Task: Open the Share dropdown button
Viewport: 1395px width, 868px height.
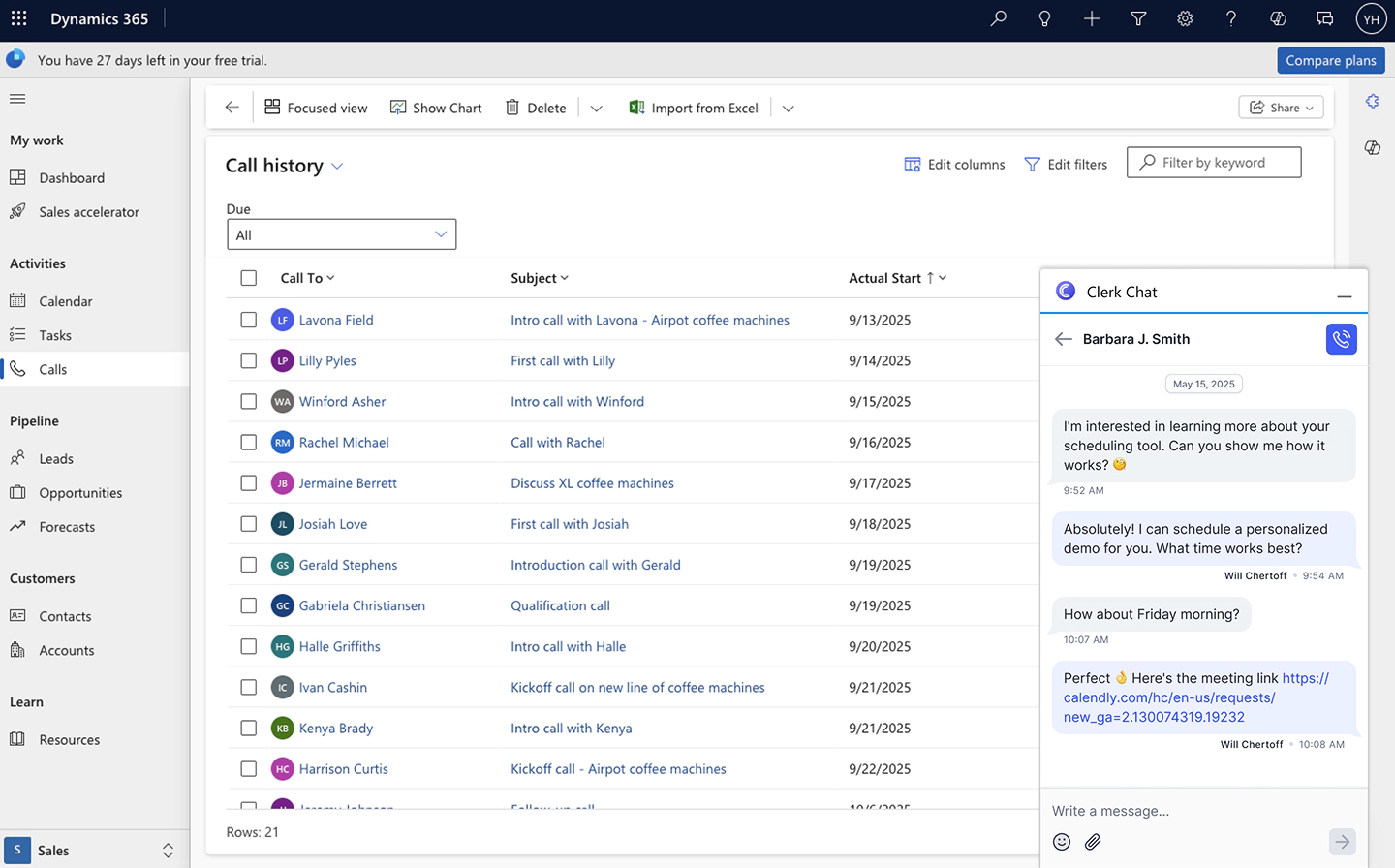Action: [1281, 108]
